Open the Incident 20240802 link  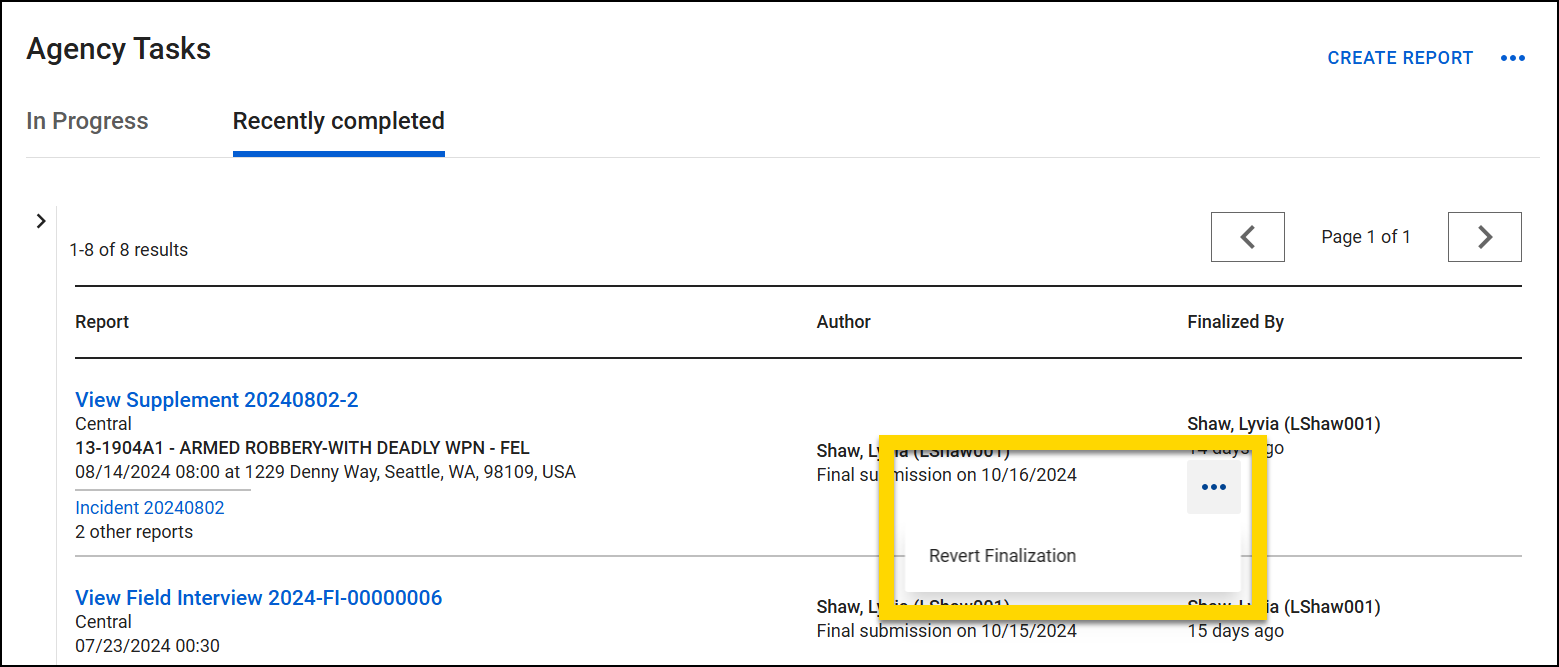pyautogui.click(x=150, y=507)
